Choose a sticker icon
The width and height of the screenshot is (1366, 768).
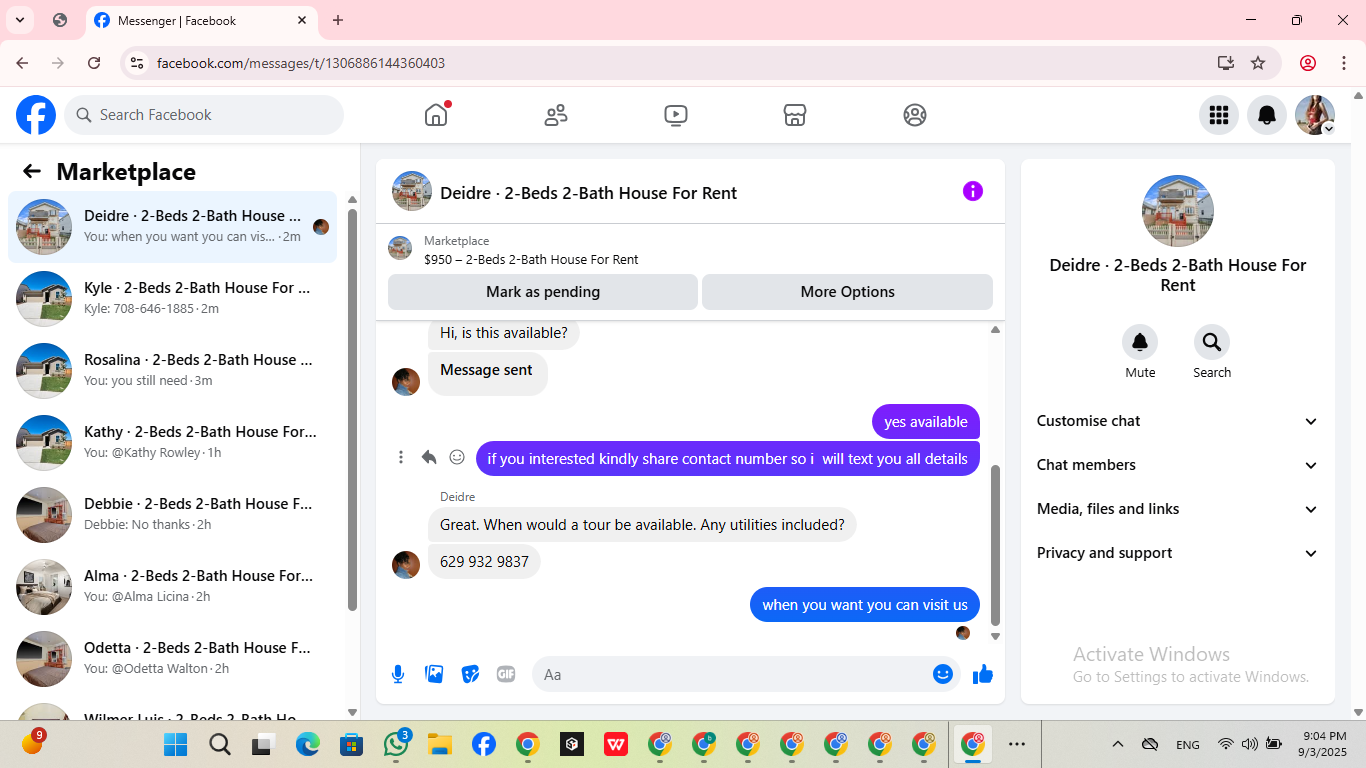[470, 674]
